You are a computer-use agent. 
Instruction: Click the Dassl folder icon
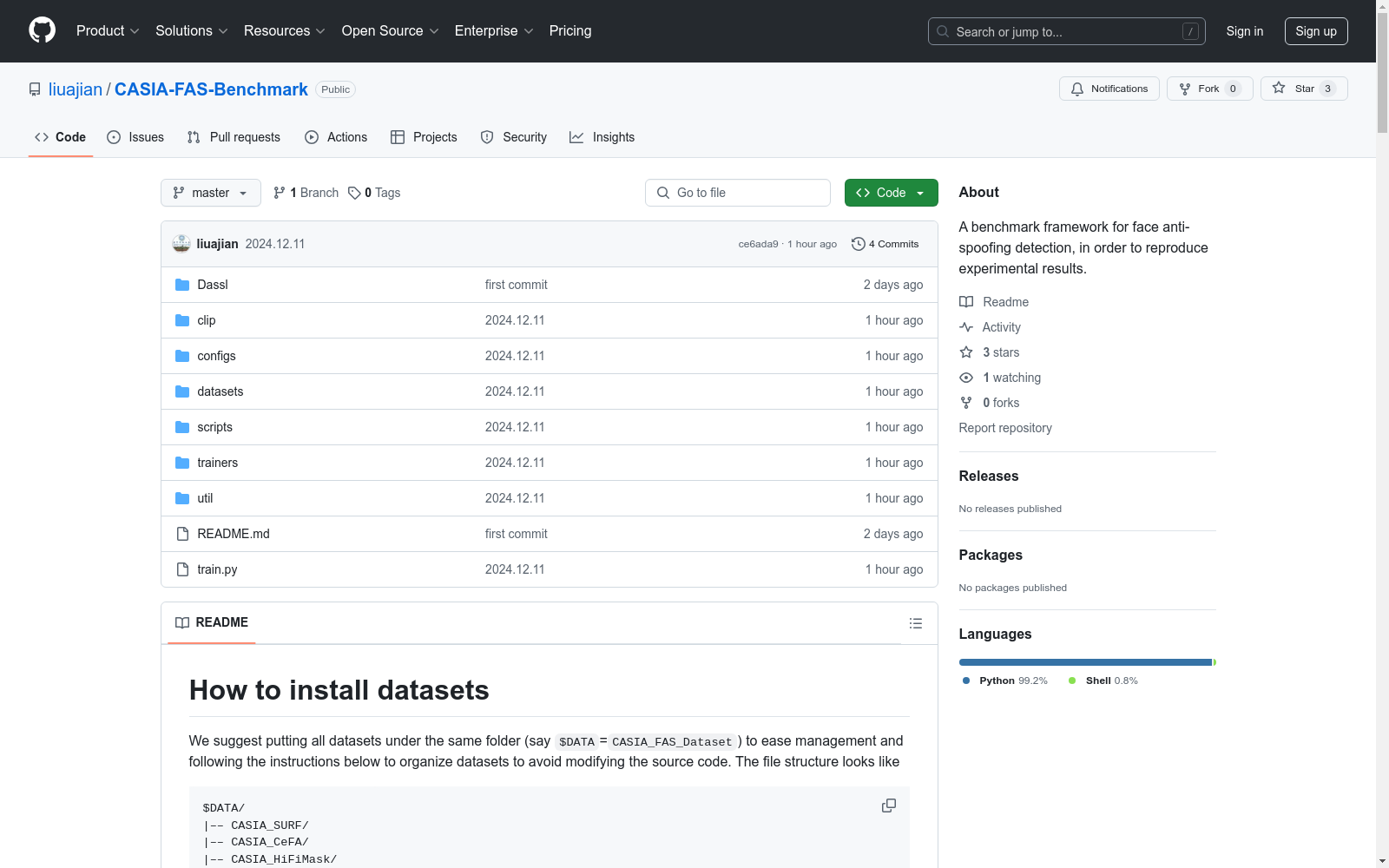(x=182, y=285)
